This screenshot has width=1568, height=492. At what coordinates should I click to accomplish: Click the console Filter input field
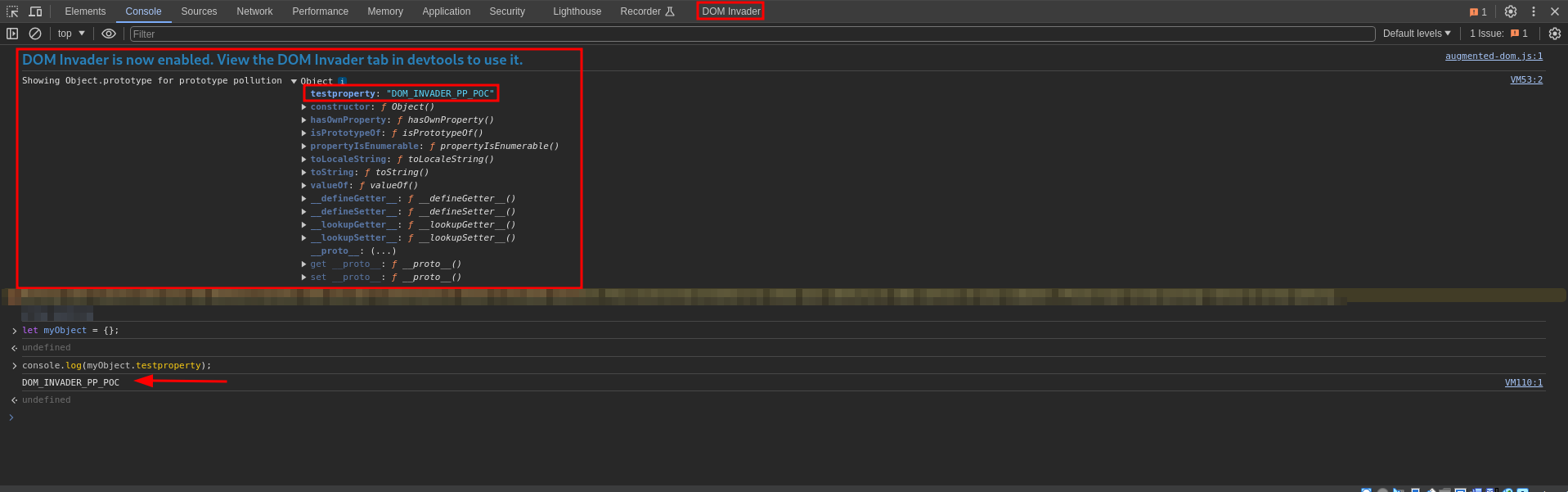point(753,34)
